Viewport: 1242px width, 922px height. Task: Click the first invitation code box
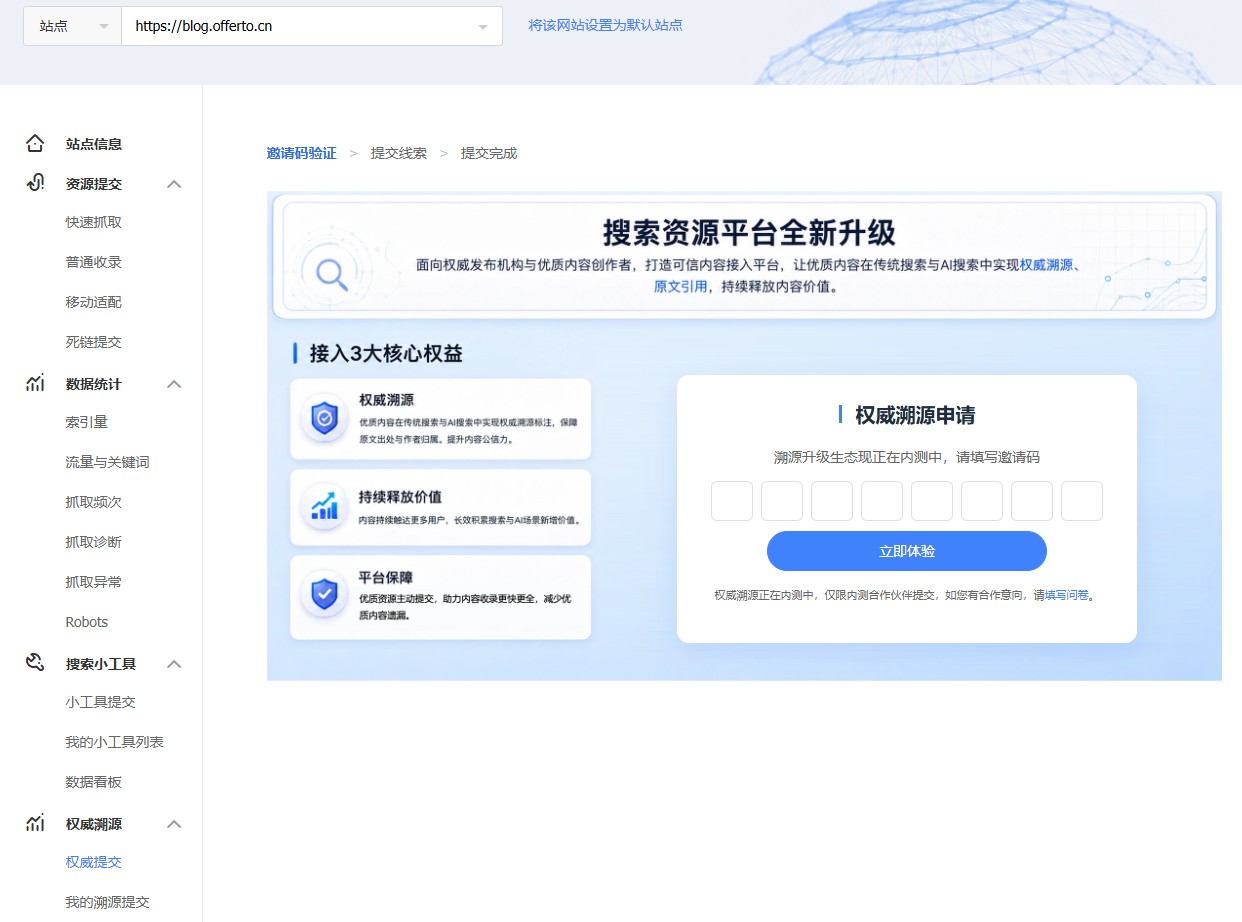point(732,501)
